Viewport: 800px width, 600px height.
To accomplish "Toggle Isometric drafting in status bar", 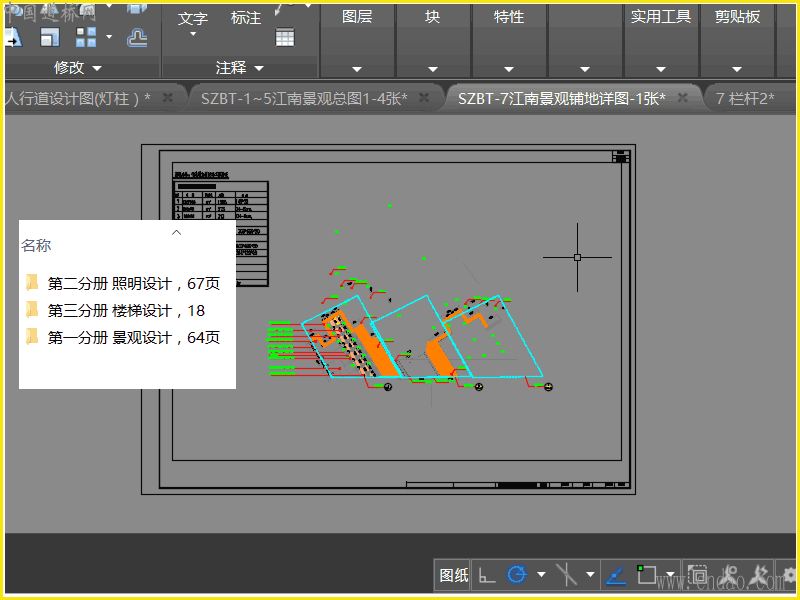I will coord(566,574).
